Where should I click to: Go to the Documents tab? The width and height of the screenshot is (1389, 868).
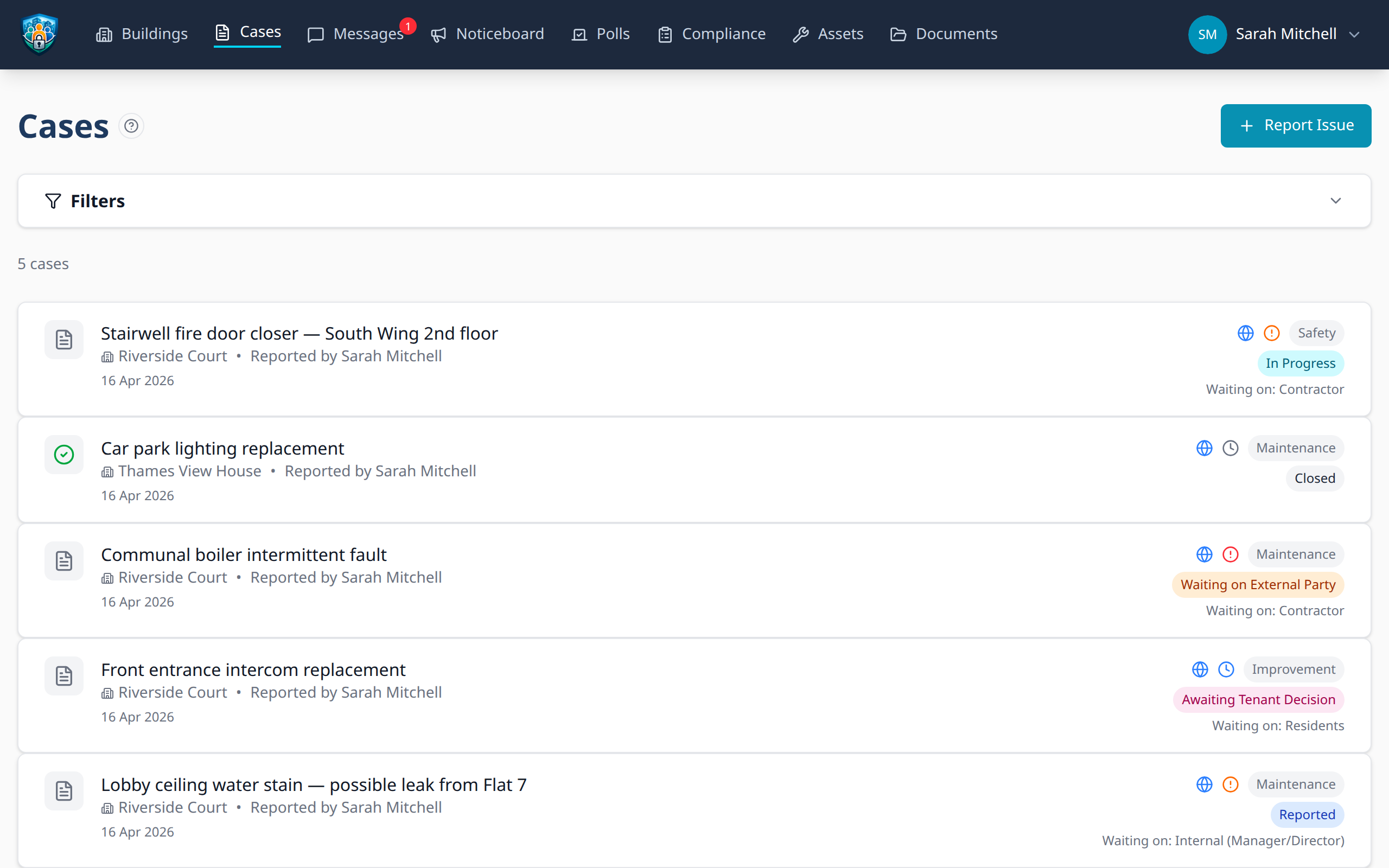(x=956, y=34)
